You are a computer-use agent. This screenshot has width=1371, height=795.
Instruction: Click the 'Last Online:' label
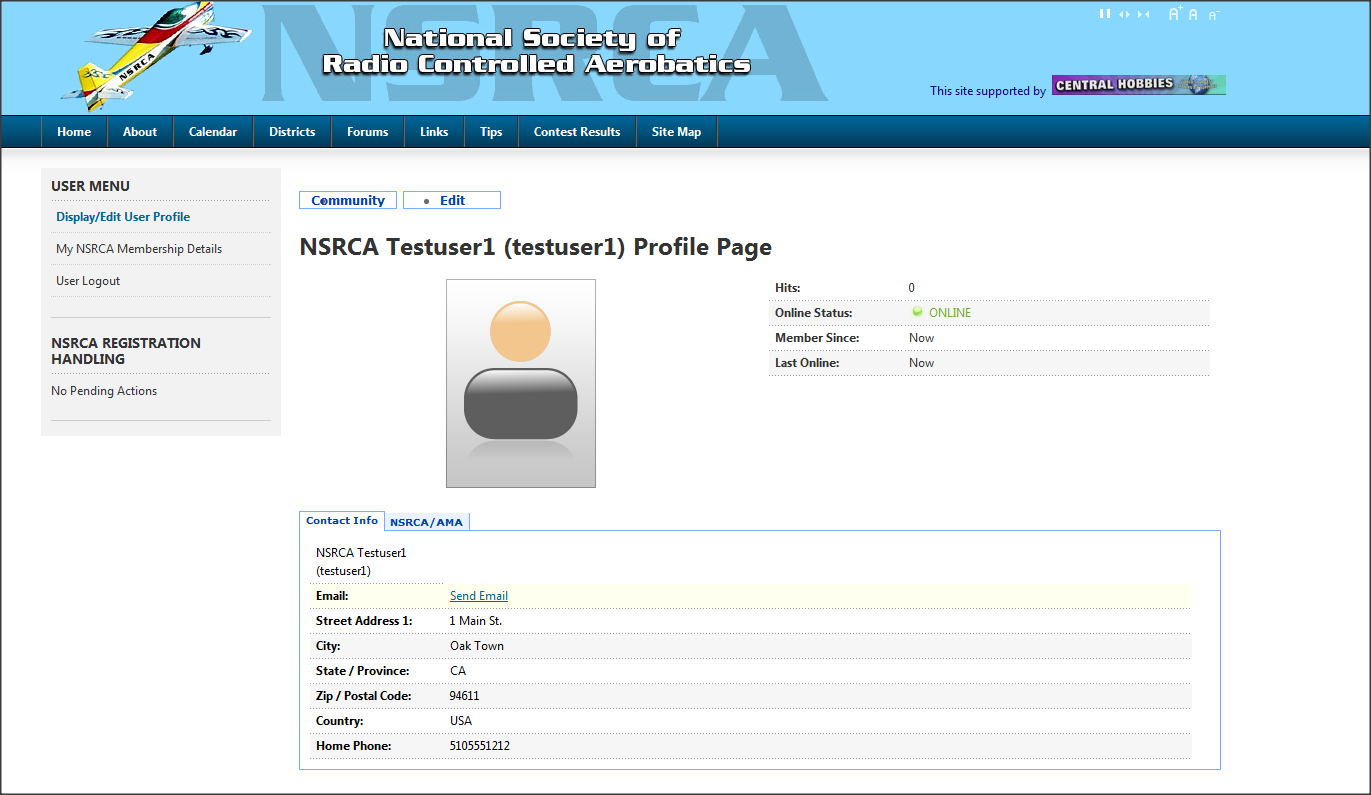[807, 363]
